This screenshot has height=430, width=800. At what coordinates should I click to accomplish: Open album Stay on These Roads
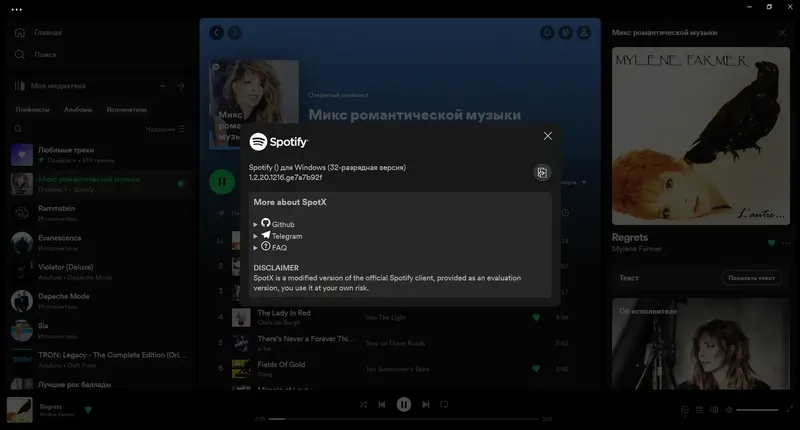[x=395, y=343]
